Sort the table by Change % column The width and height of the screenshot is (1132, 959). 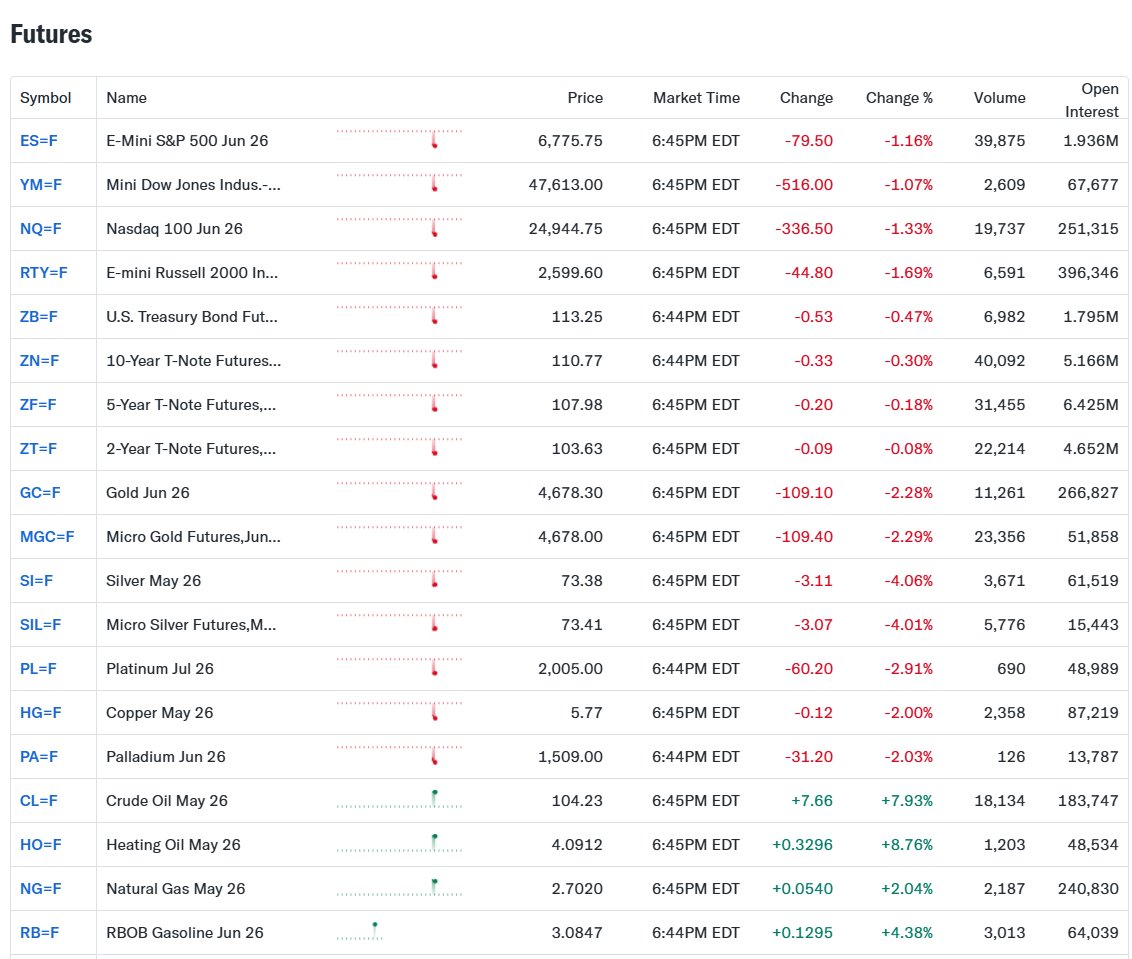(x=899, y=98)
